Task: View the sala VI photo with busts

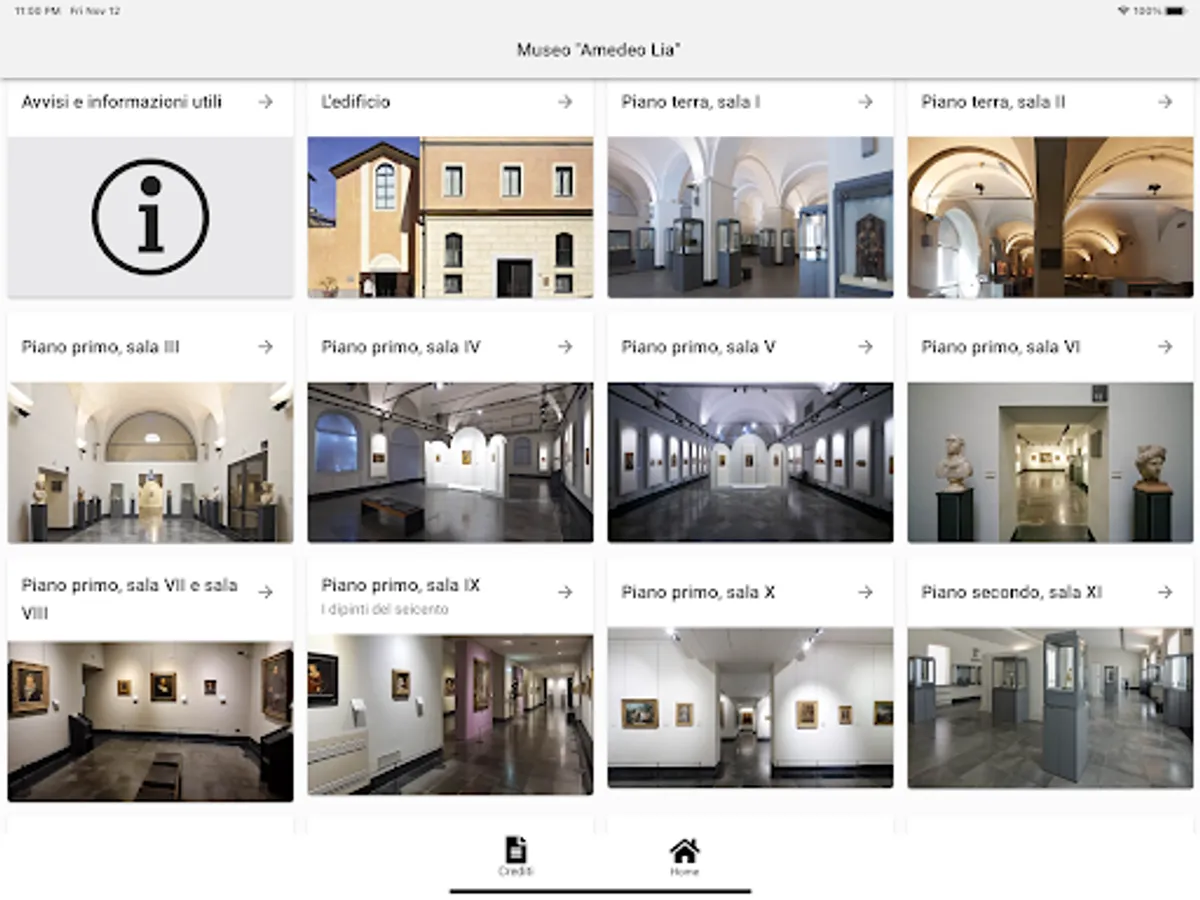Action: pos(1050,462)
